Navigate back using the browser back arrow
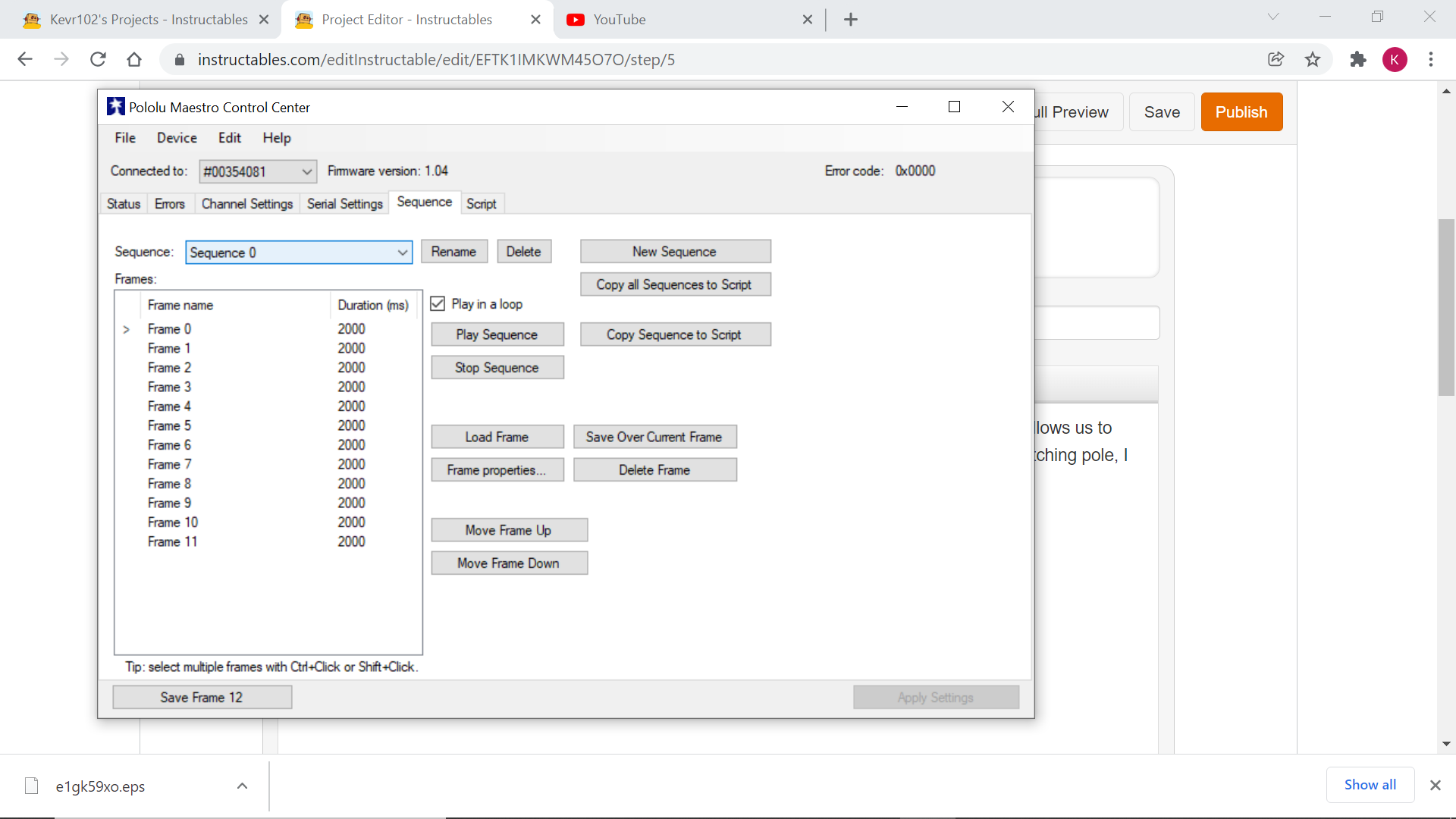The width and height of the screenshot is (1456, 819). pos(25,59)
